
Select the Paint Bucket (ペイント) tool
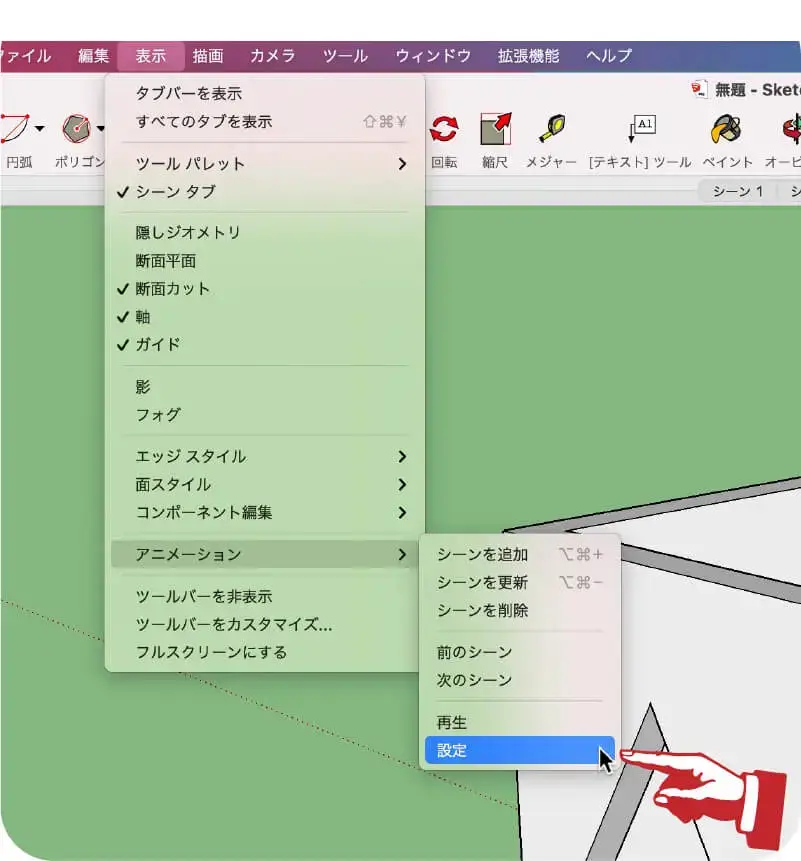pos(727,130)
